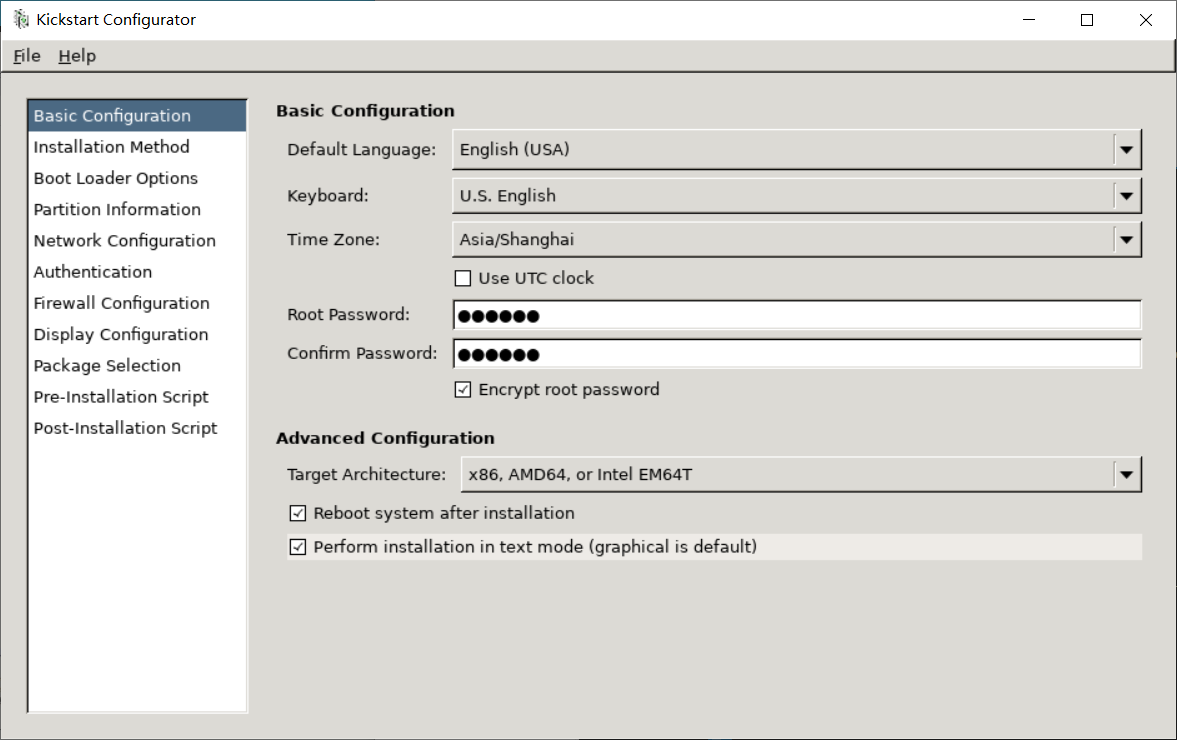The height and width of the screenshot is (740, 1177).
Task: Click the Keyboard dropdown arrow
Action: 1126,196
